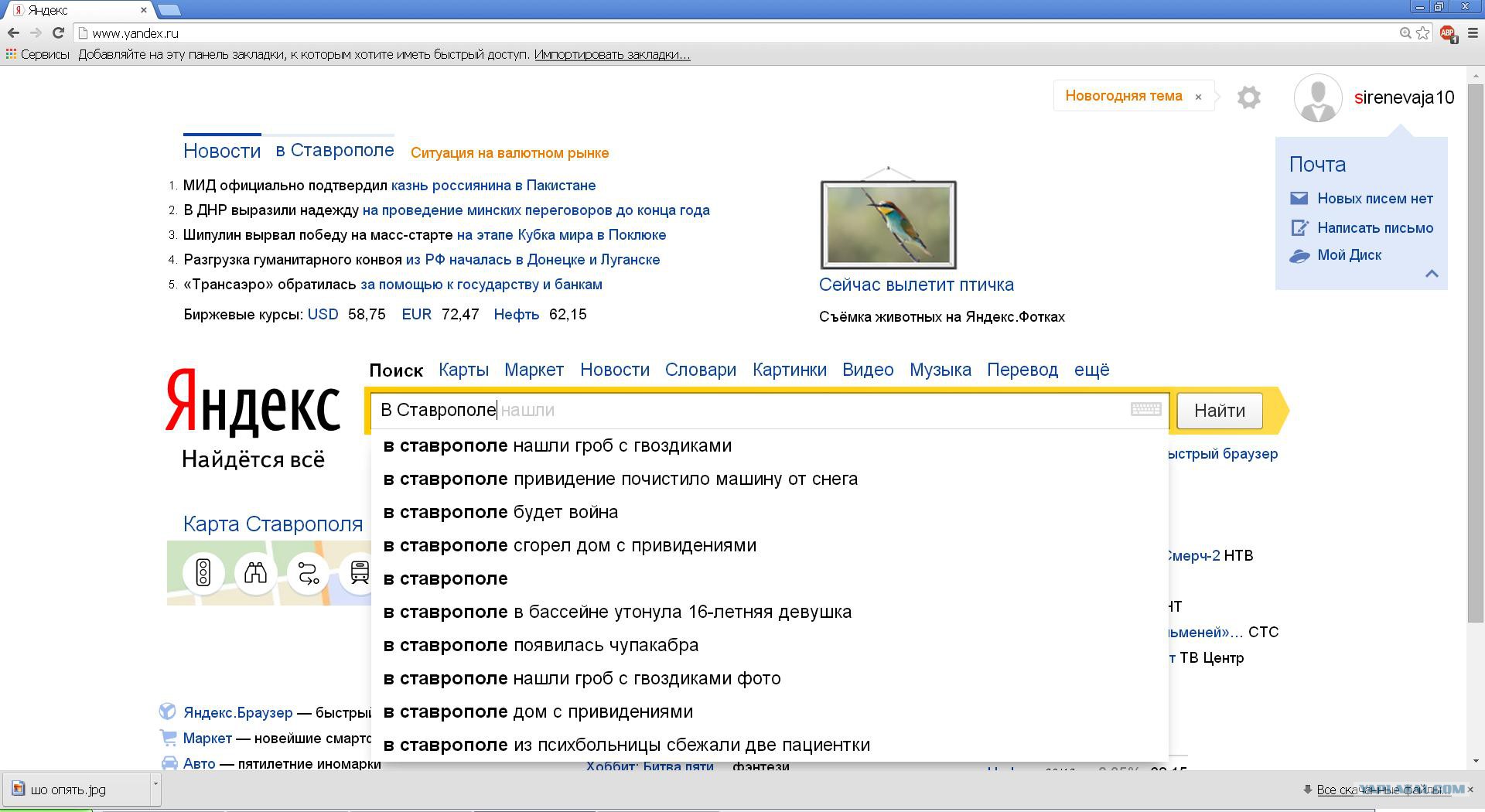Collapse the Почта panel with the chevron

click(1432, 274)
